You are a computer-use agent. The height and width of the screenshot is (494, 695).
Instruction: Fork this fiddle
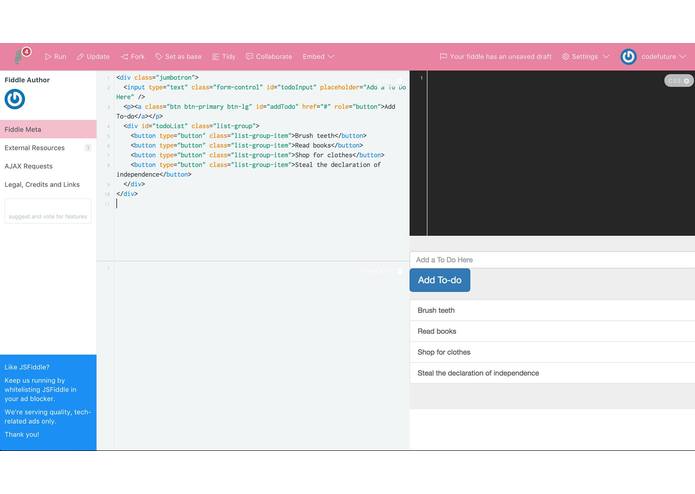[x=133, y=57]
